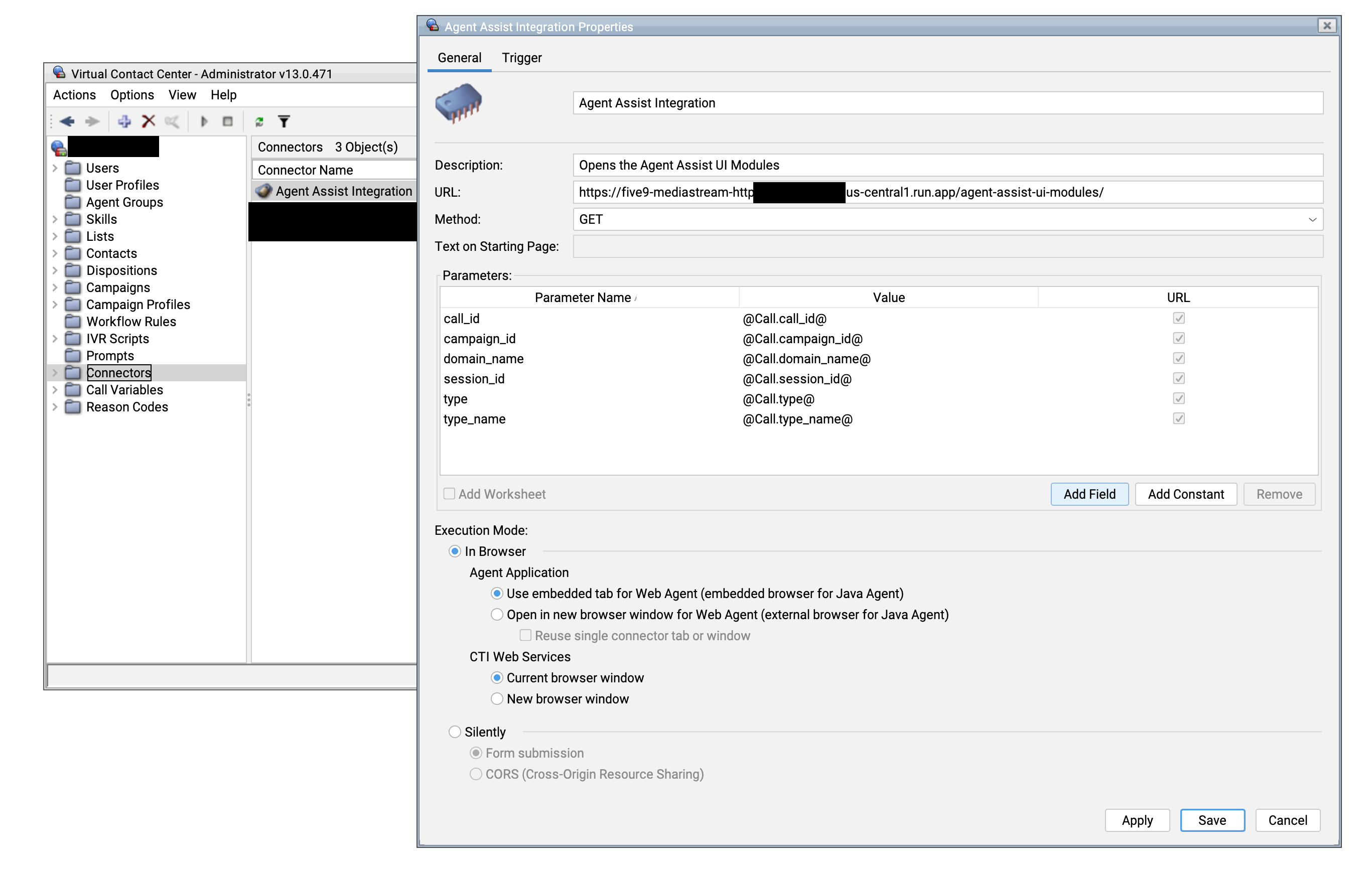Click the Call Variables folder icon

(73, 390)
